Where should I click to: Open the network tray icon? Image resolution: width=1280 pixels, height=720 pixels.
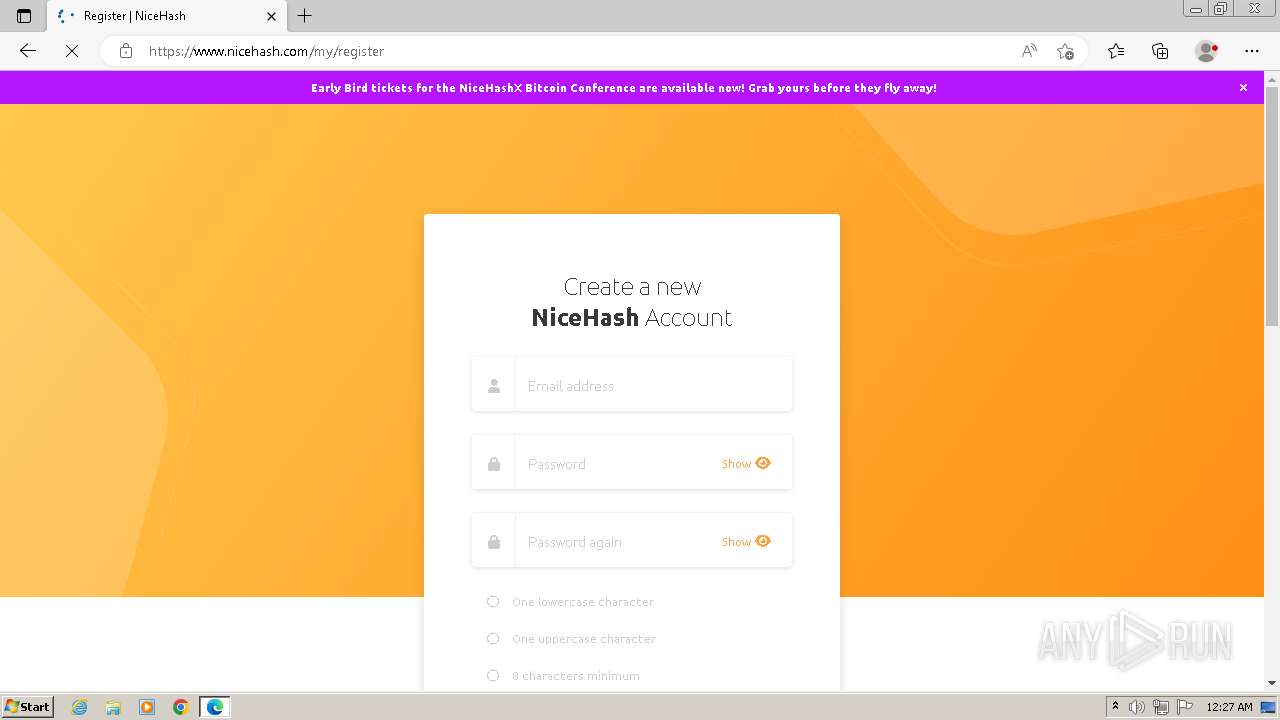pyautogui.click(x=1161, y=707)
